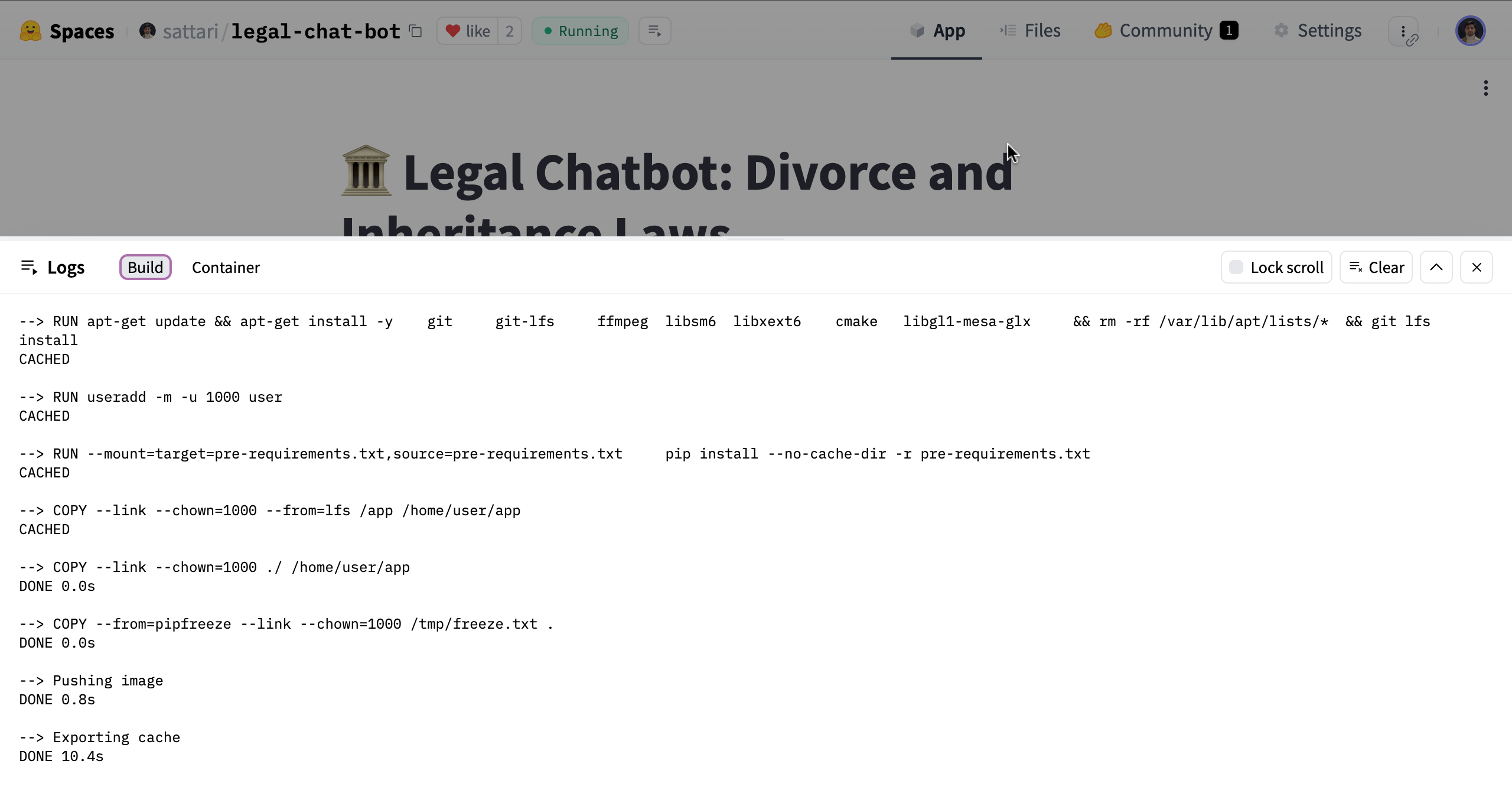Click the sattari username link
The width and height of the screenshot is (1512, 803).
click(x=190, y=31)
